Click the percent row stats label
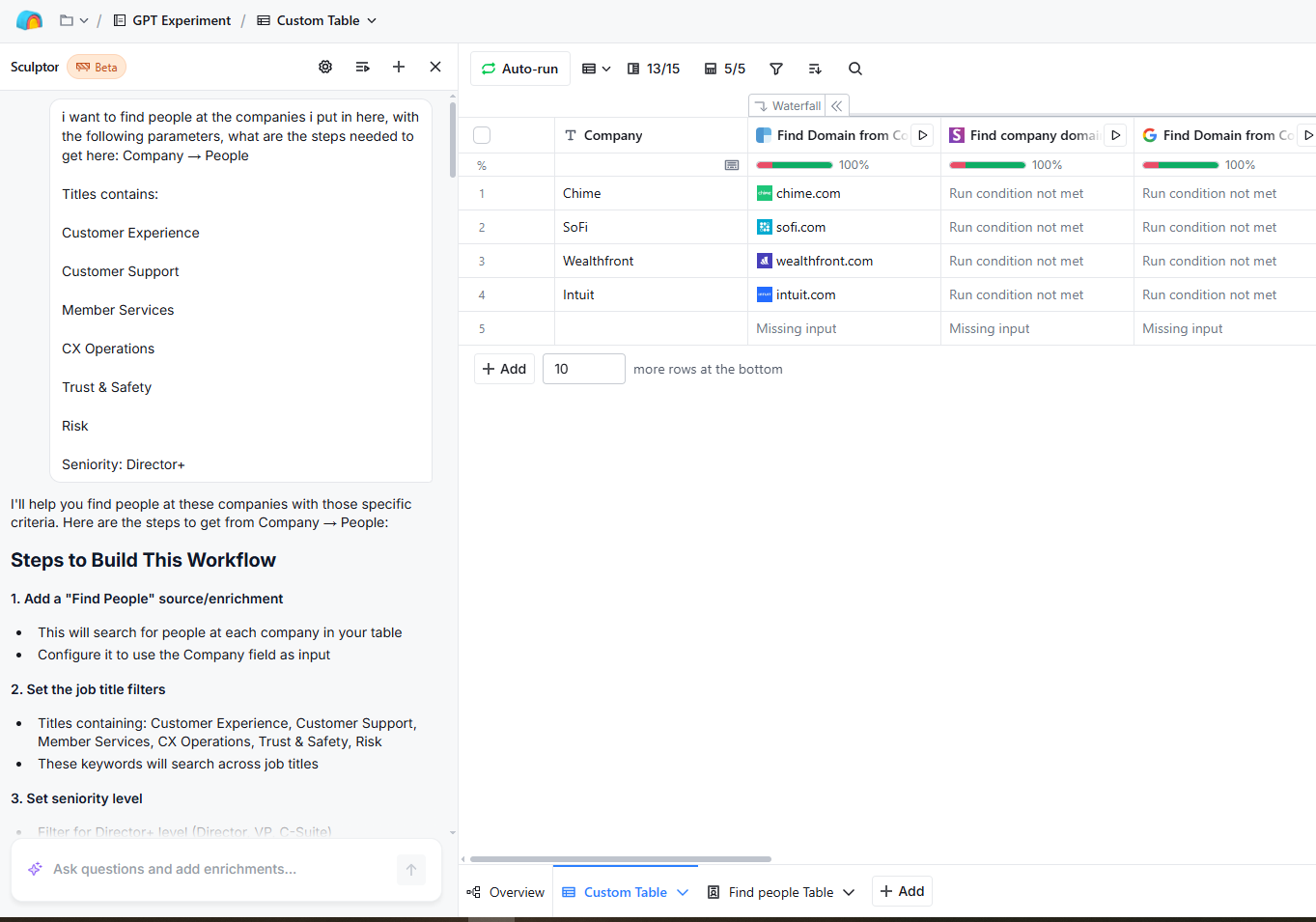This screenshot has width=1316, height=922. [482, 165]
